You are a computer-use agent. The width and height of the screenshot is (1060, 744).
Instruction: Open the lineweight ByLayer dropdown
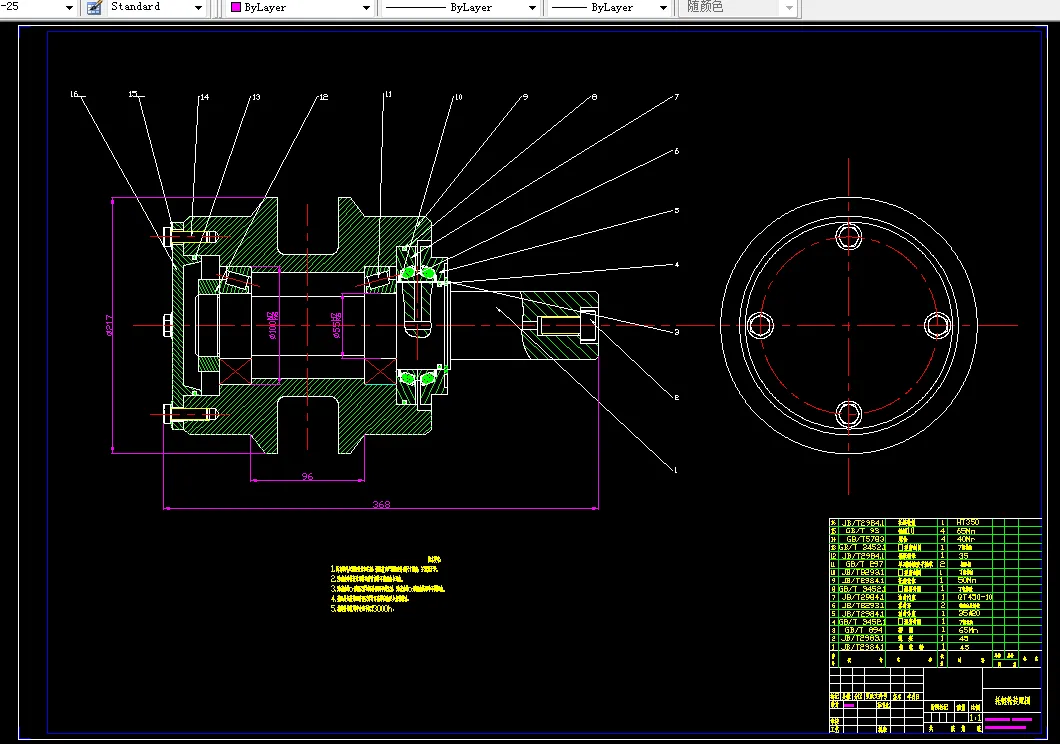coord(662,8)
